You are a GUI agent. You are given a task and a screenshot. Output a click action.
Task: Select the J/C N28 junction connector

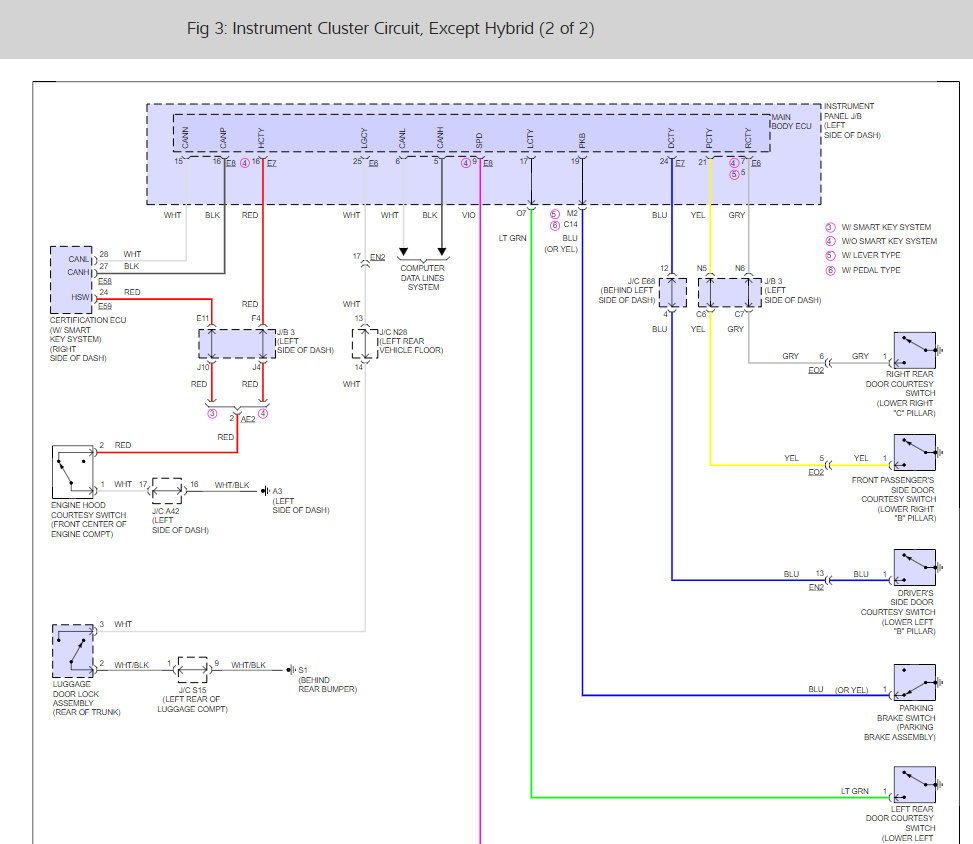[x=365, y=342]
